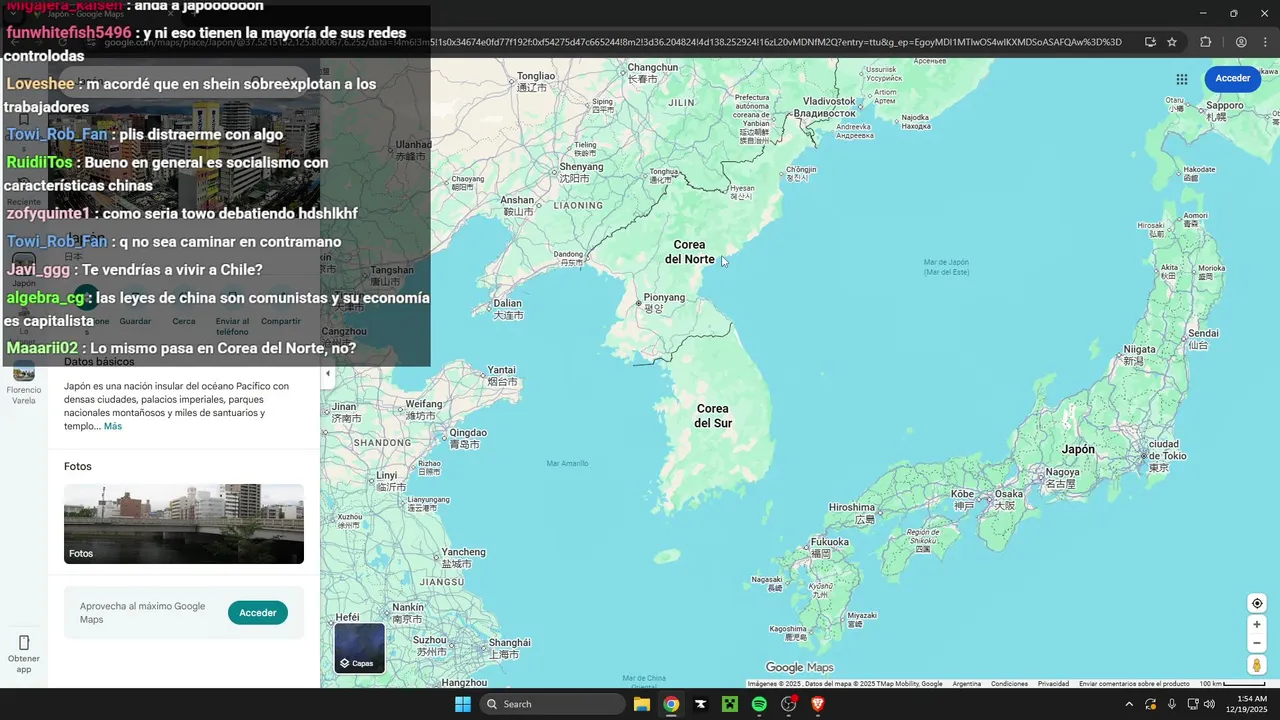Click the Tokio city marker
This screenshot has width=1280, height=720.
tap(1144, 456)
